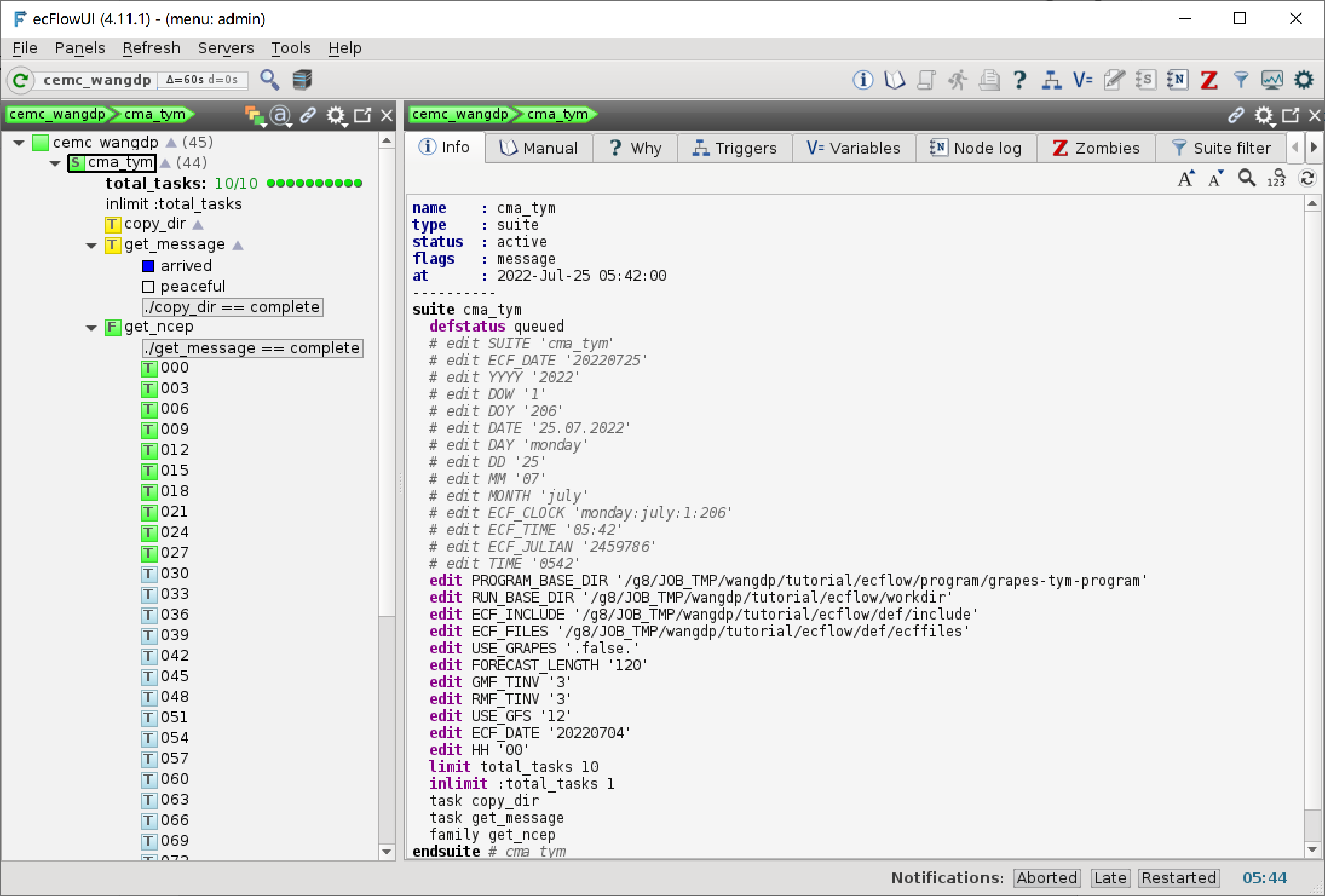Viewport: 1325px width, 896px height.
Task: Increase font size in info panel
Action: point(1186,178)
